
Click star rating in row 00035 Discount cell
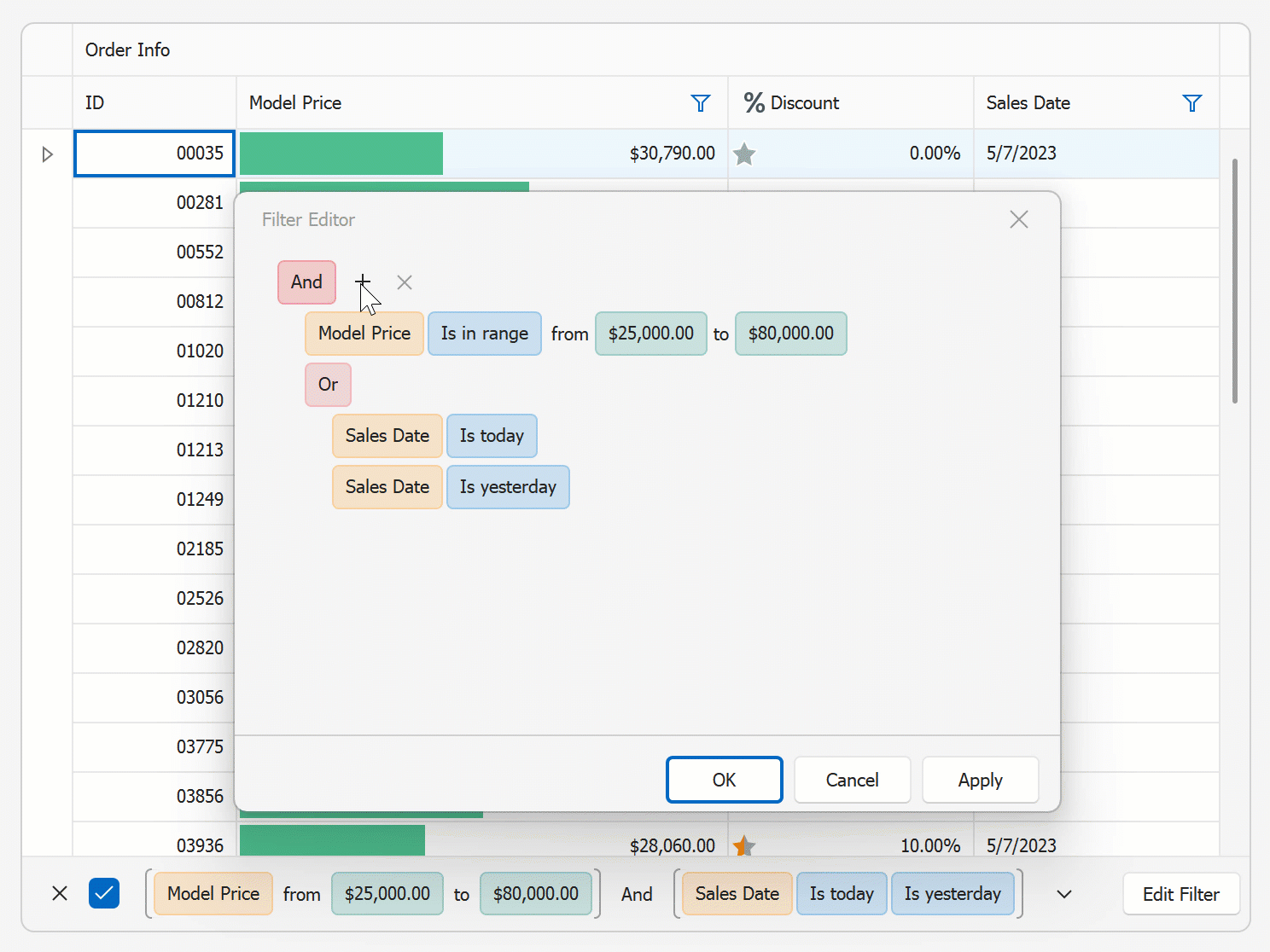click(x=744, y=154)
